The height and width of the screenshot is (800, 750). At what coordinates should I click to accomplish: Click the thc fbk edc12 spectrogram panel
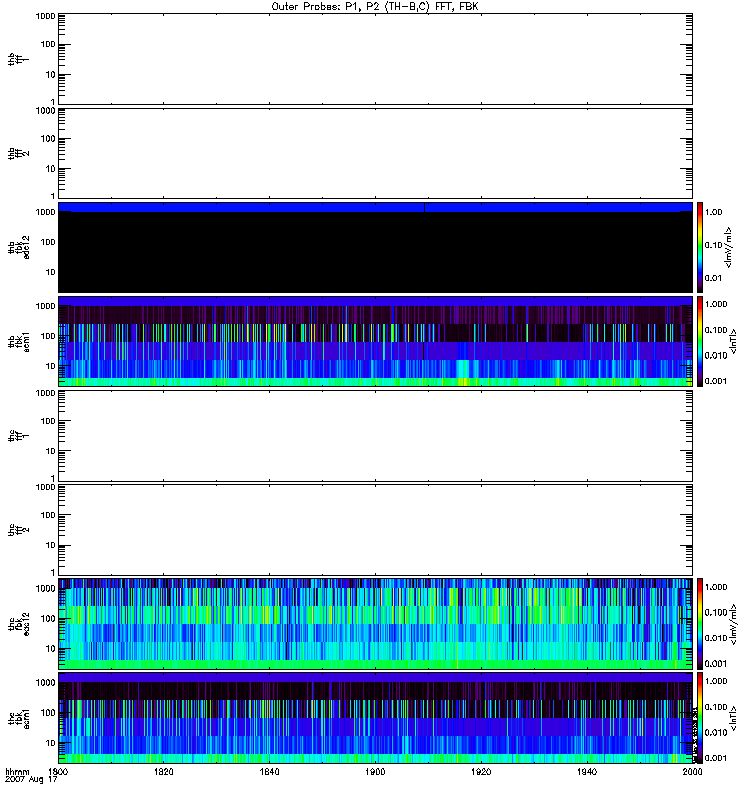tap(375, 623)
